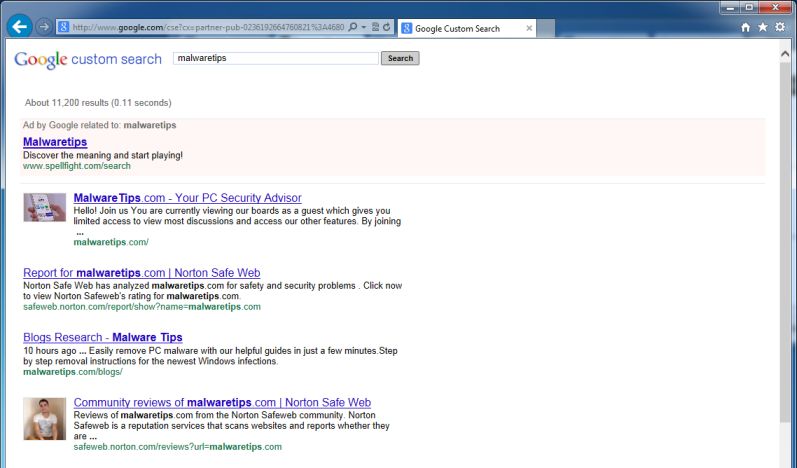
Task: Open MalwareTips.com - Your PC Security Advisor
Action: [188, 198]
